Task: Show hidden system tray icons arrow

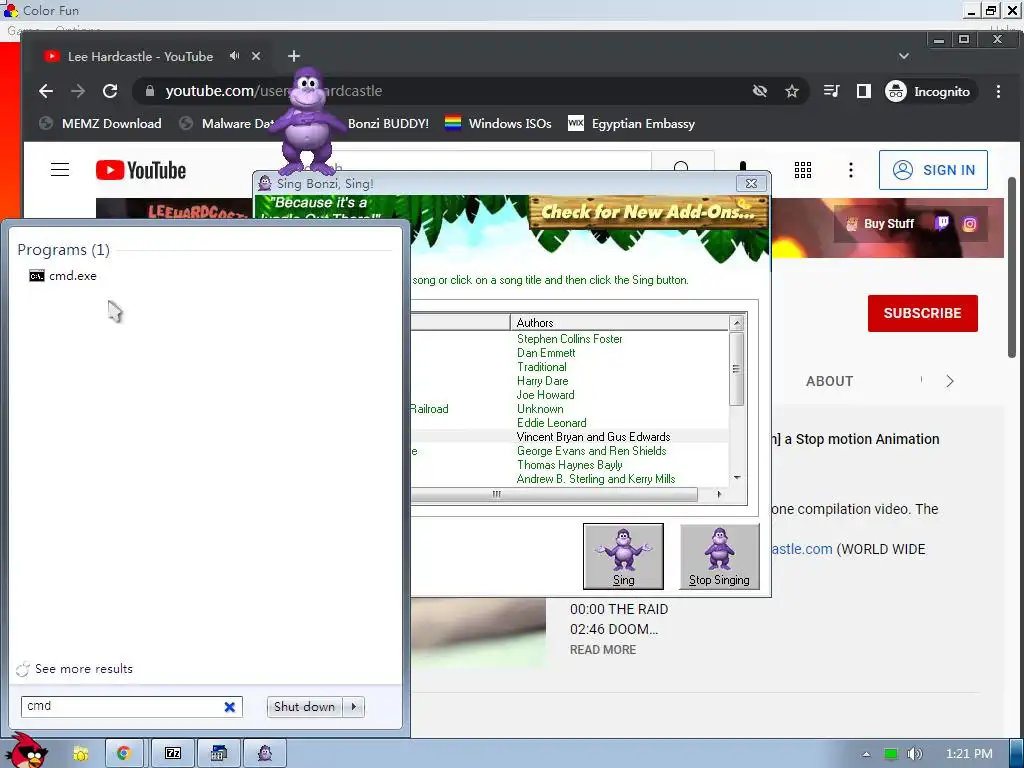Action: (x=866, y=754)
